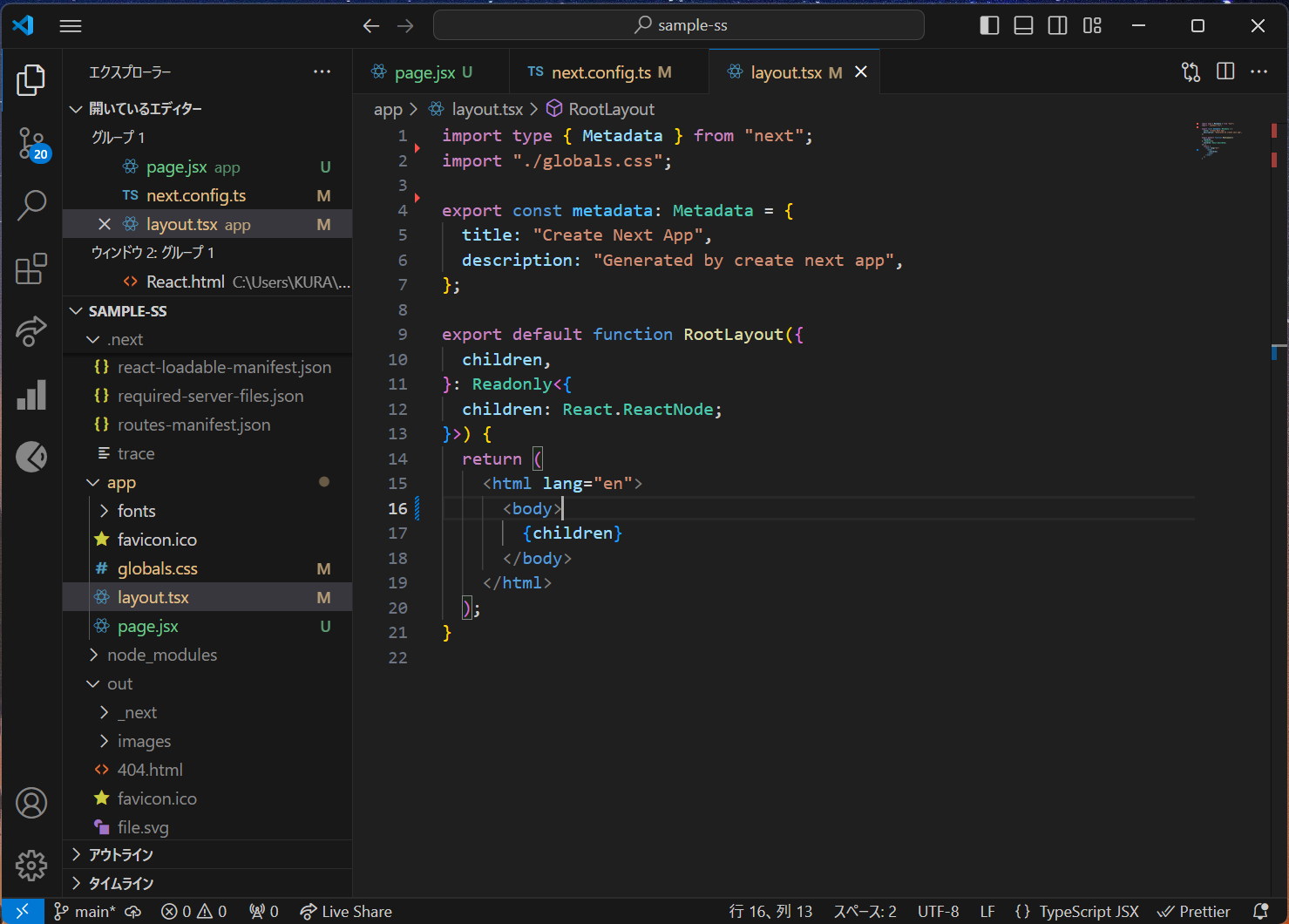Expand the node_modules folder
This screenshot has height=924, width=1289.
[207, 655]
